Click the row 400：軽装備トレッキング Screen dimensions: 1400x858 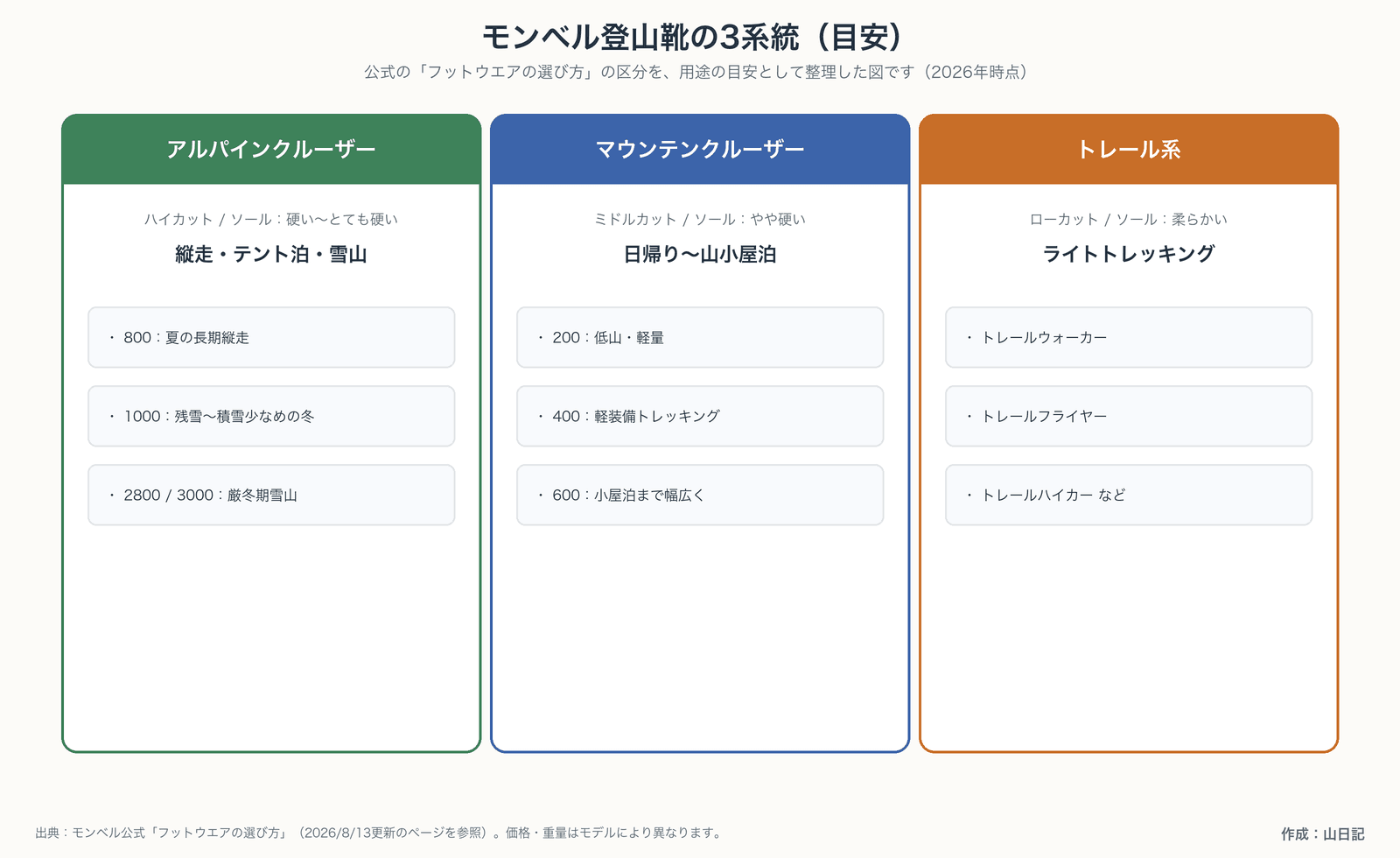click(700, 416)
